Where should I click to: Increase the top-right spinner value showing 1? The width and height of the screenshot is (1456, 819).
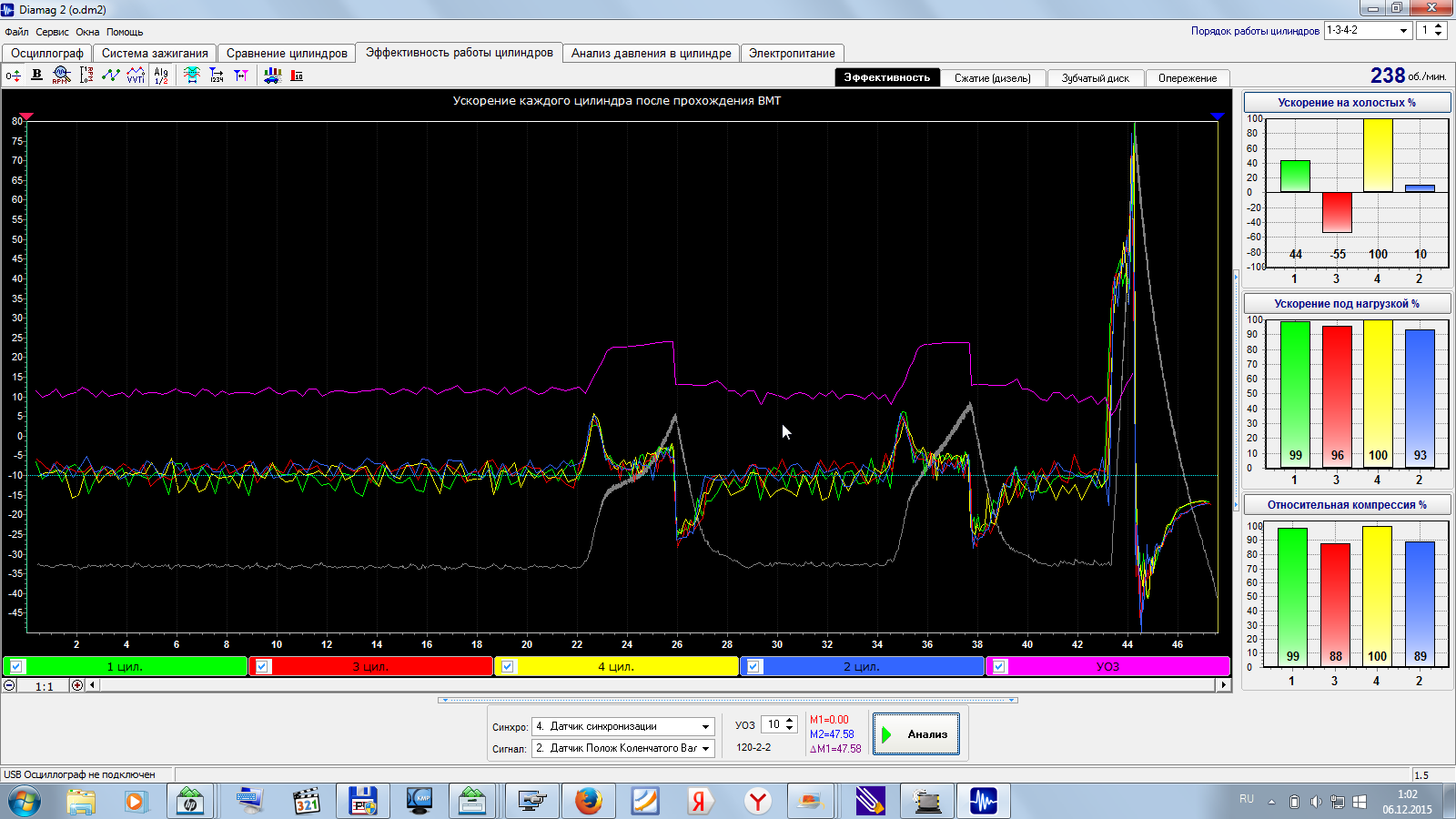tap(1438, 25)
